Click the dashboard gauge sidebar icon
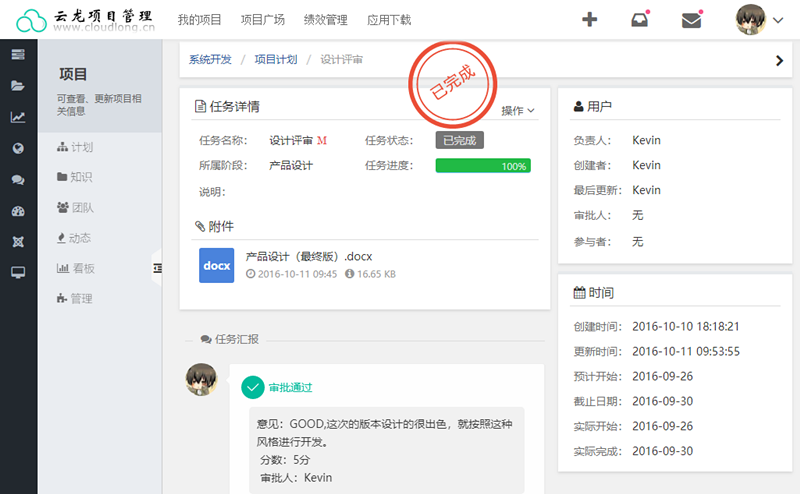Image resolution: width=800 pixels, height=494 pixels. [x=18, y=211]
